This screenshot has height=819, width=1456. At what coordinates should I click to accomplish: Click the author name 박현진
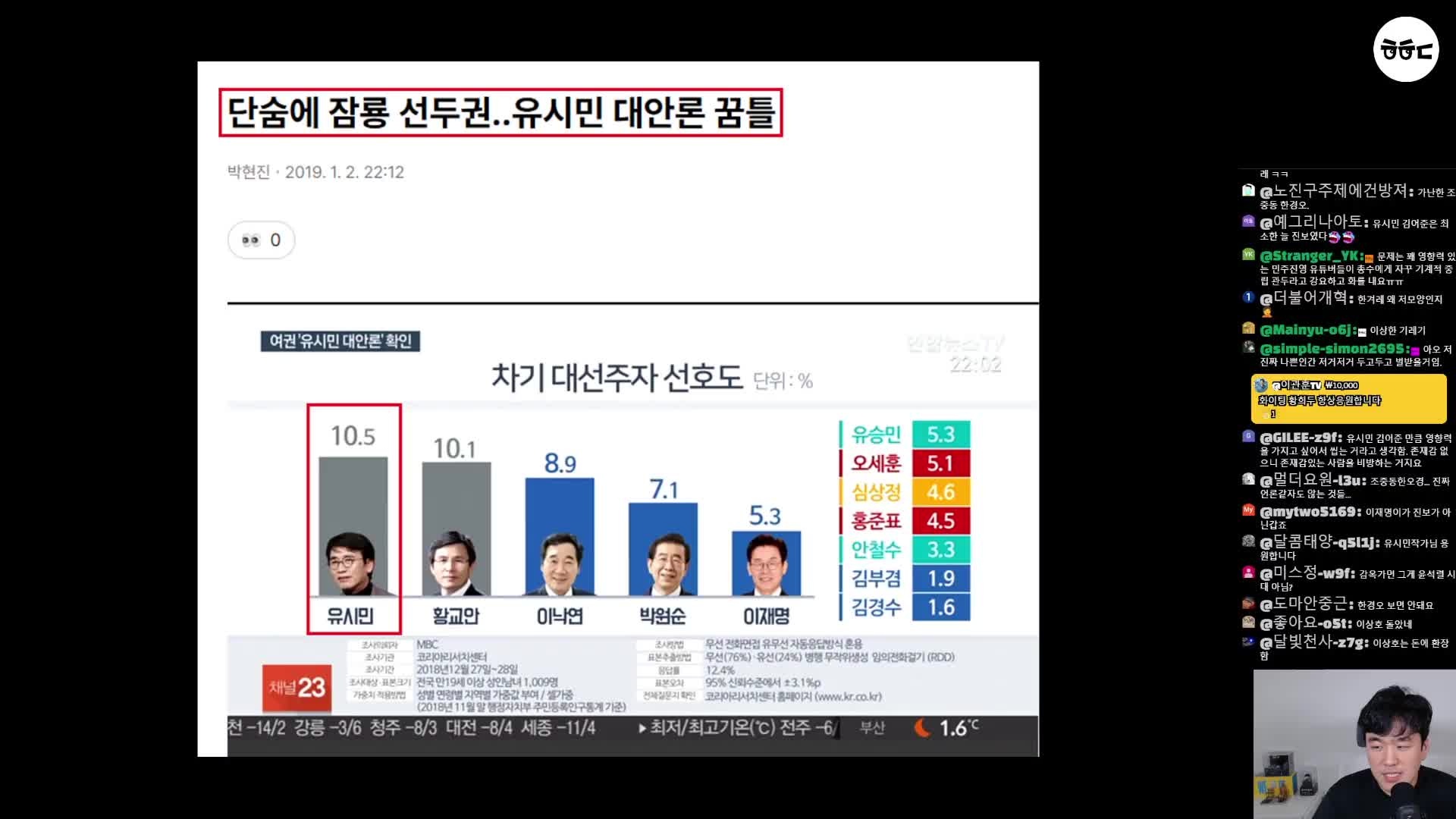click(x=249, y=172)
